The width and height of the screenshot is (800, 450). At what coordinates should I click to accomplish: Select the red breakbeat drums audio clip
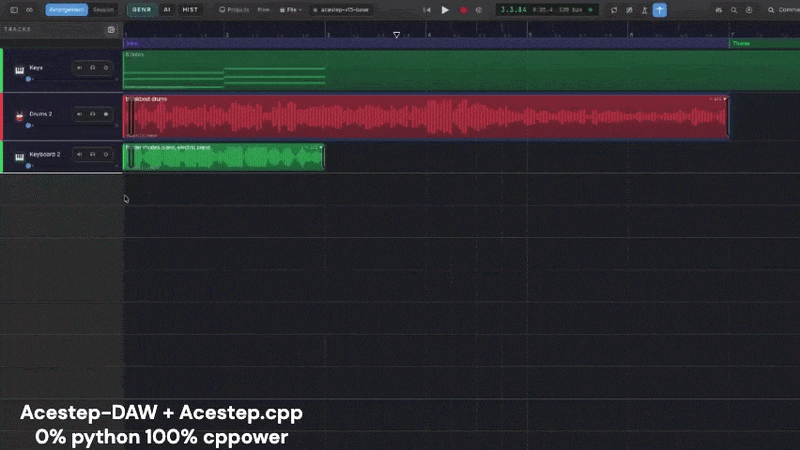click(x=426, y=116)
